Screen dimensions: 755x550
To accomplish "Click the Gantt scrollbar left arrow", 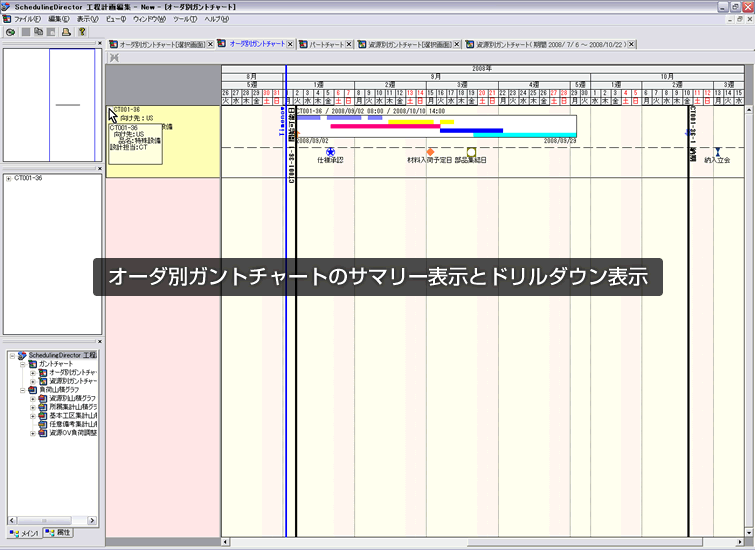I will tap(225, 543).
